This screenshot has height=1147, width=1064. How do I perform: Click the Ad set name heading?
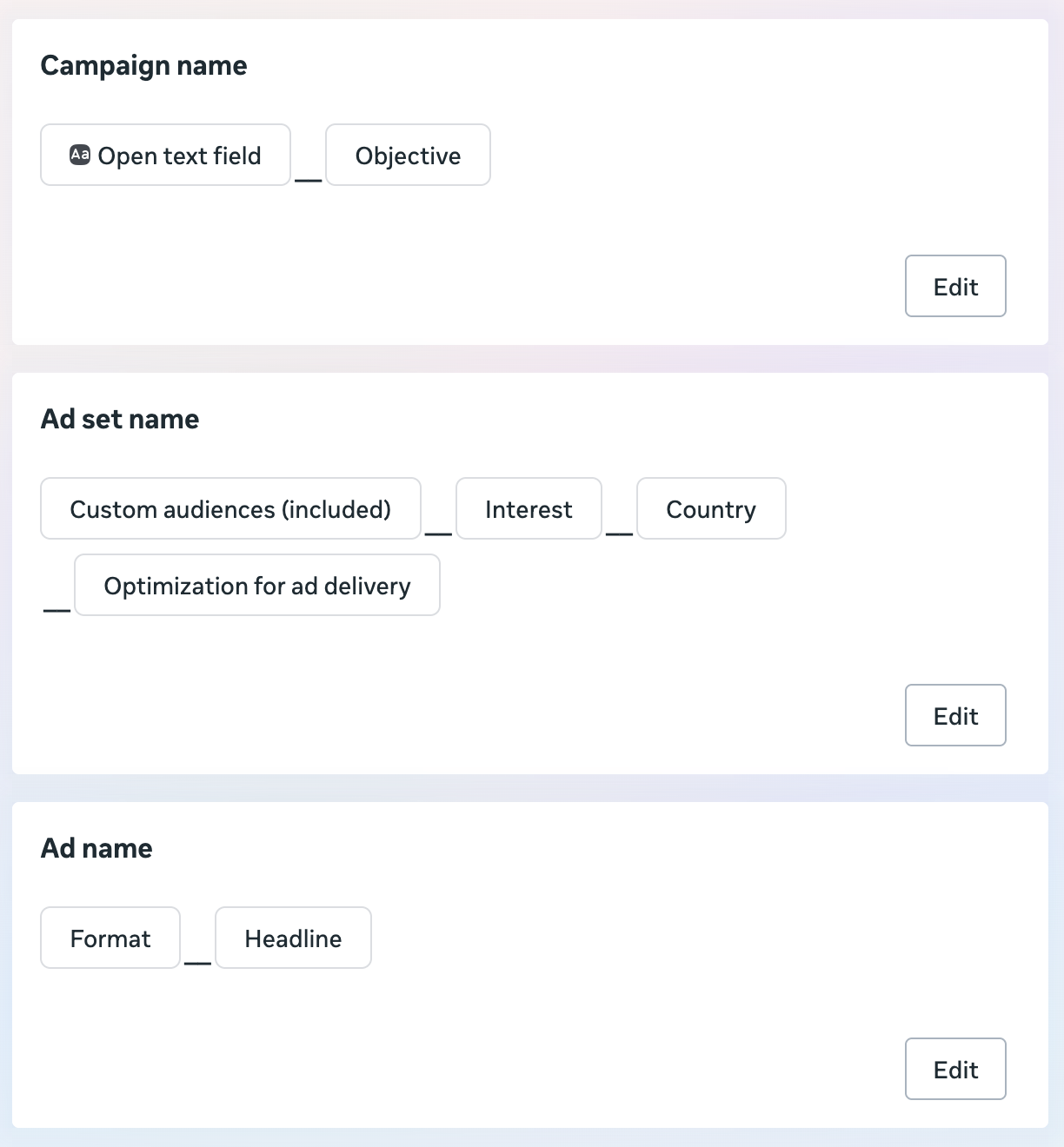pos(120,420)
